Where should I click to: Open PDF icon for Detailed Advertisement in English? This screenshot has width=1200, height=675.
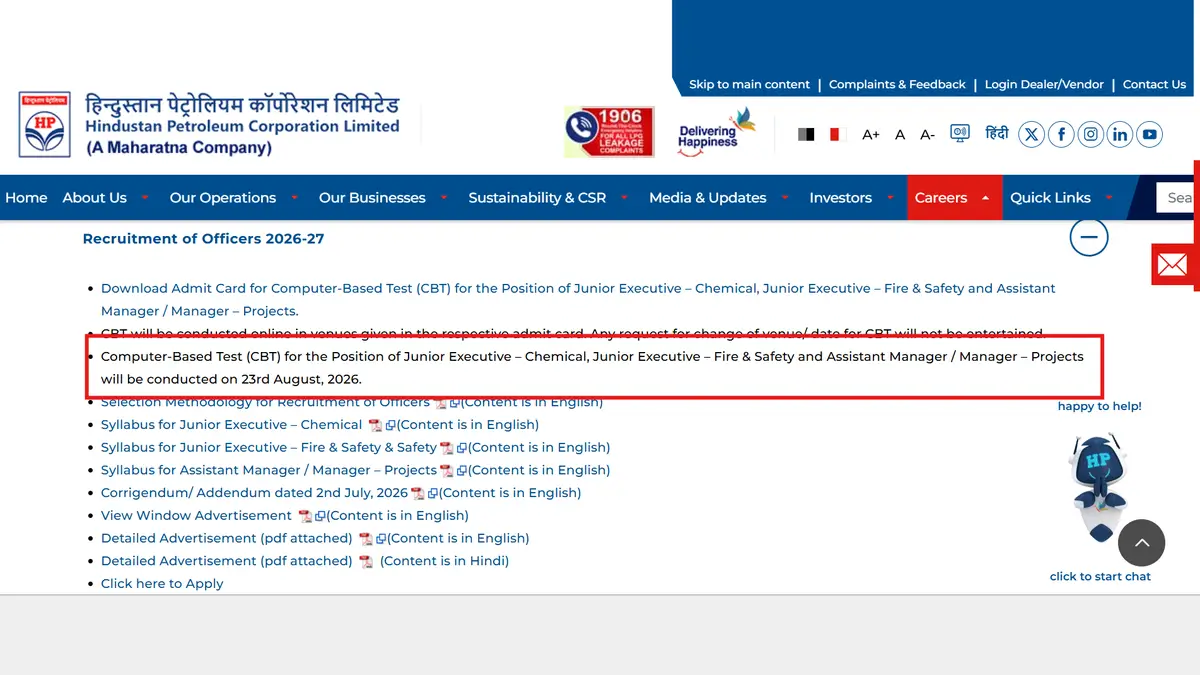tap(366, 539)
